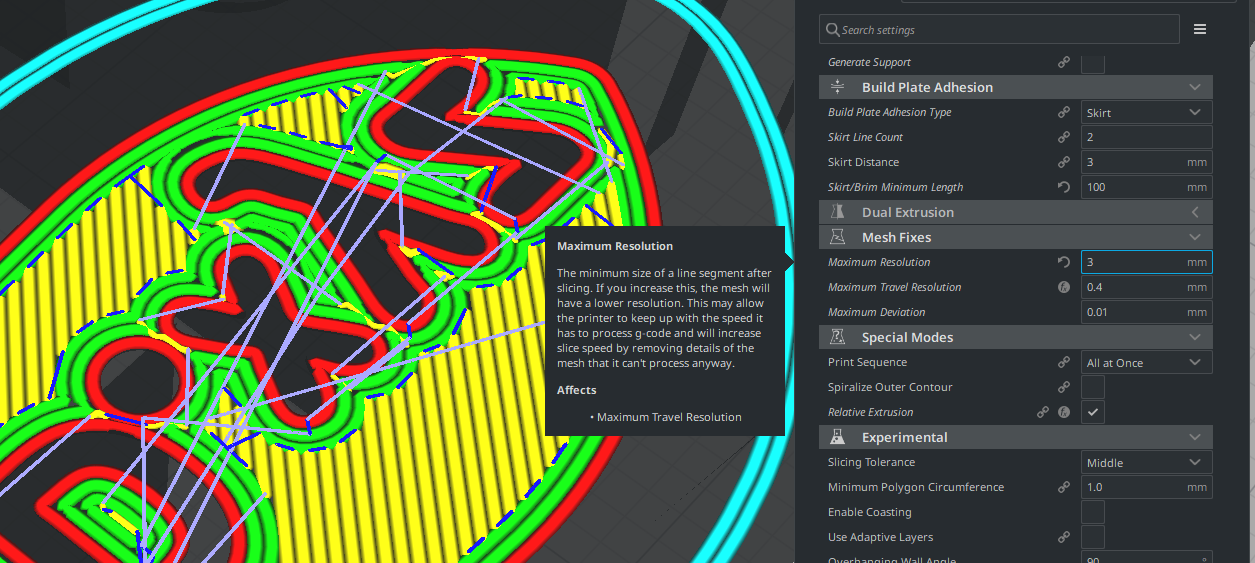Click the Build Plate Adhesion header title

click(927, 87)
